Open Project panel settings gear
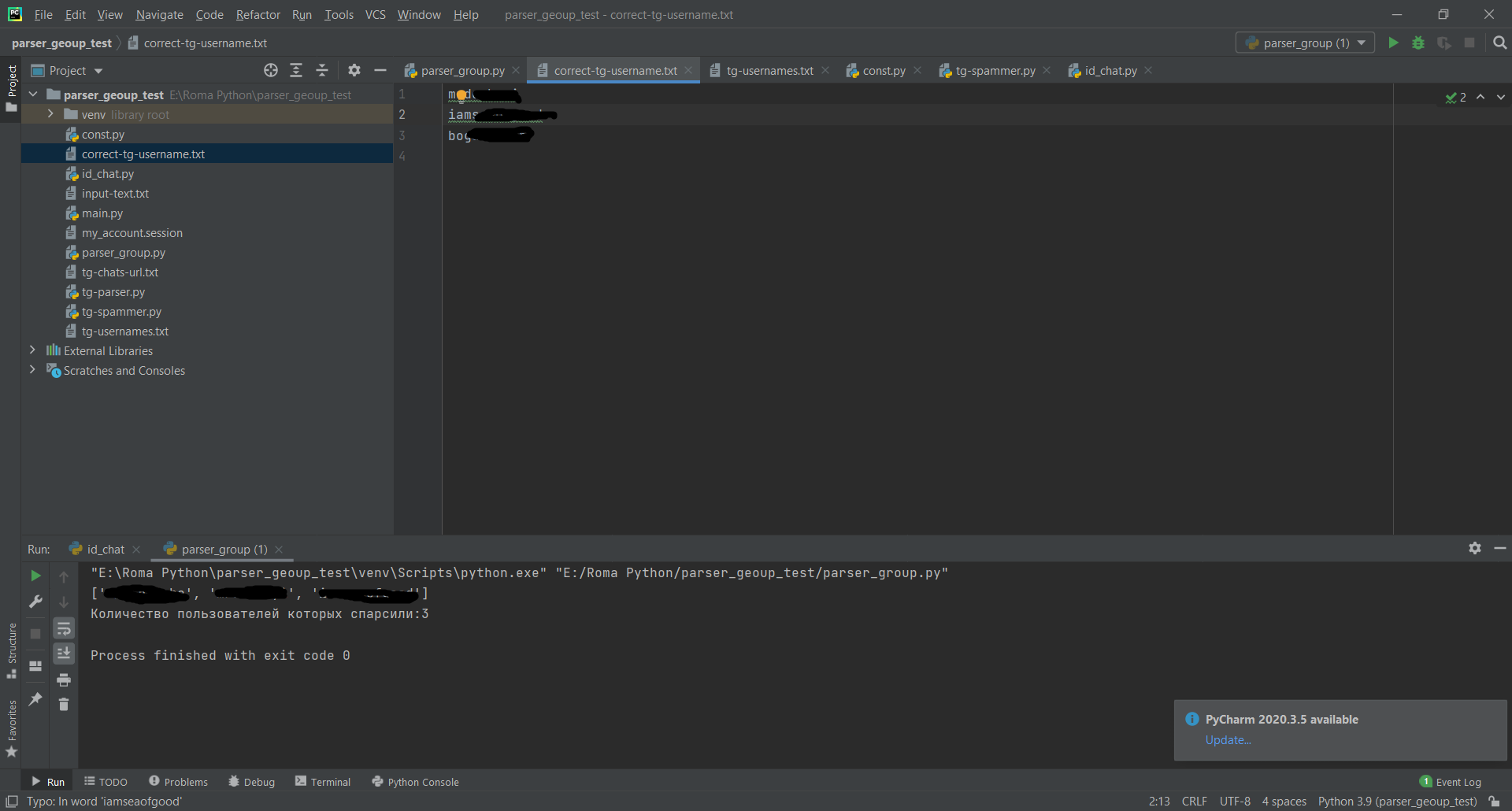Viewport: 1512px width, 811px height. tap(354, 70)
